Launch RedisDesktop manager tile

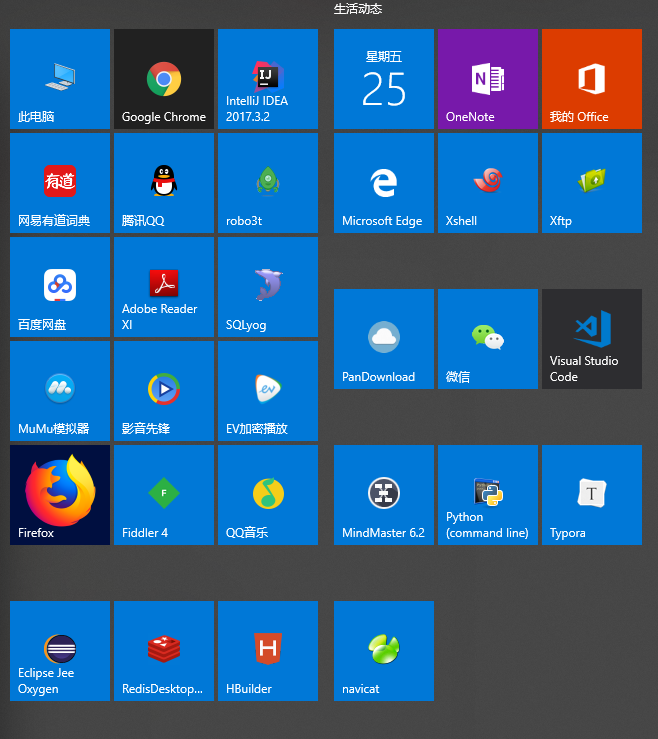point(163,651)
